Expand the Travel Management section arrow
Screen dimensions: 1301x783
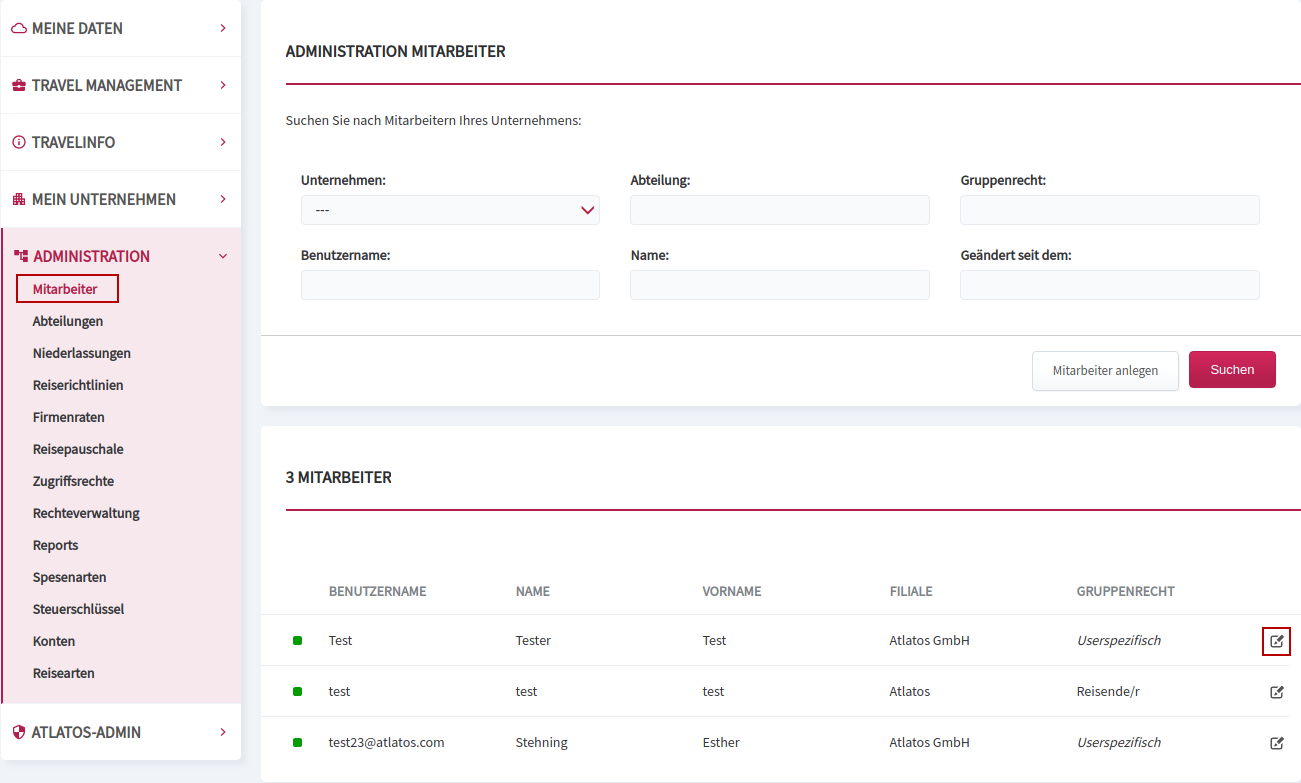coord(223,85)
